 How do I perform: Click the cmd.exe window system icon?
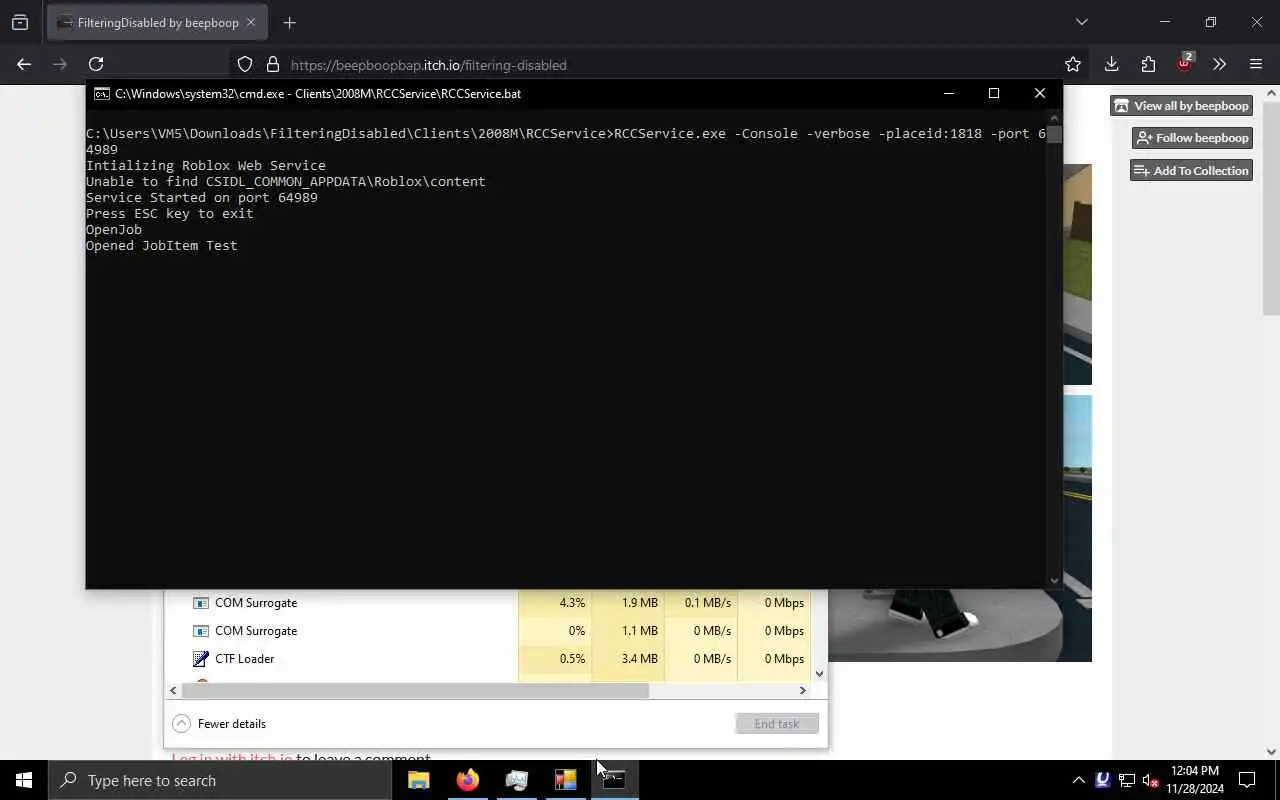(102, 93)
